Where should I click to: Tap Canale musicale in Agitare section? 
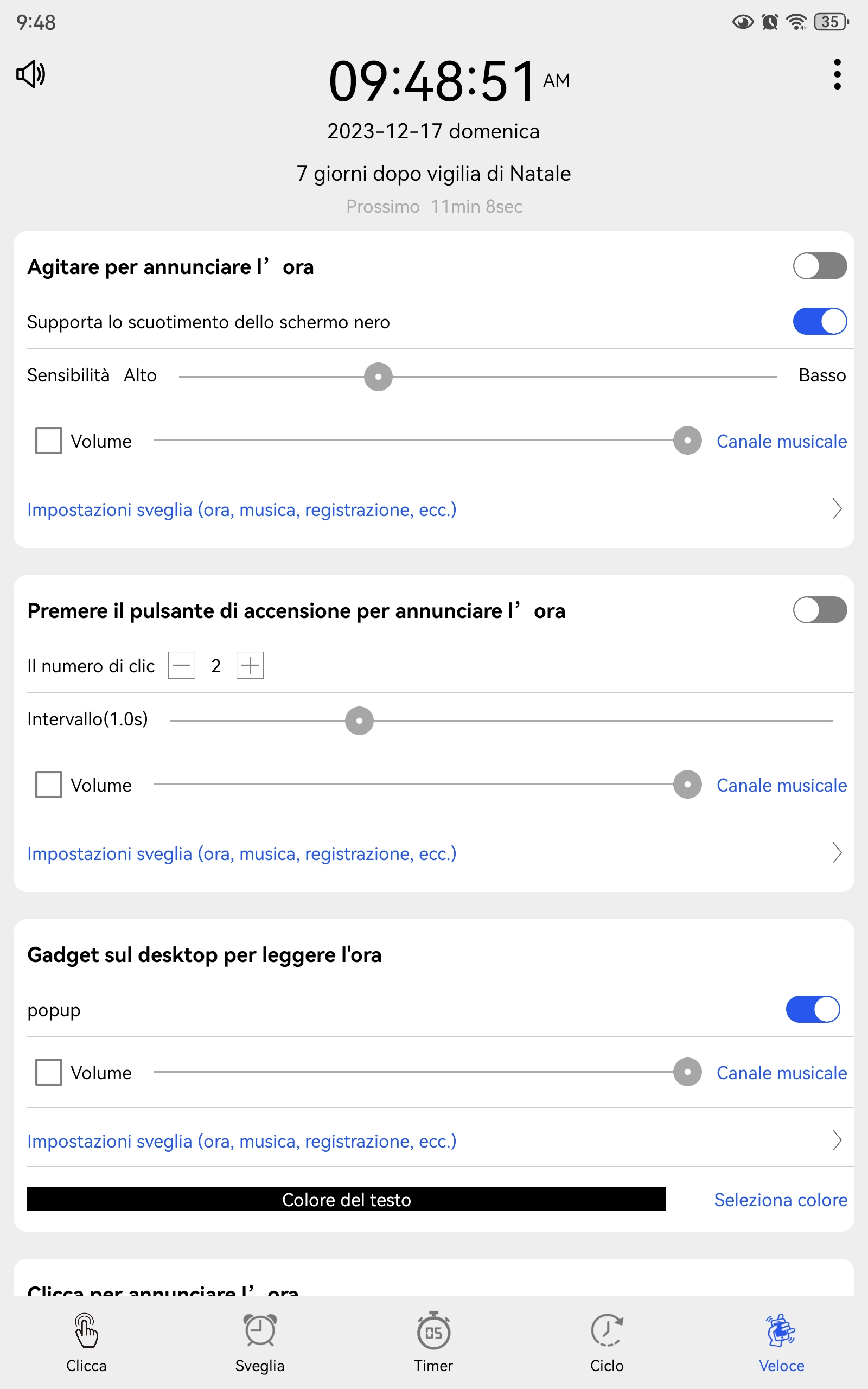781,441
